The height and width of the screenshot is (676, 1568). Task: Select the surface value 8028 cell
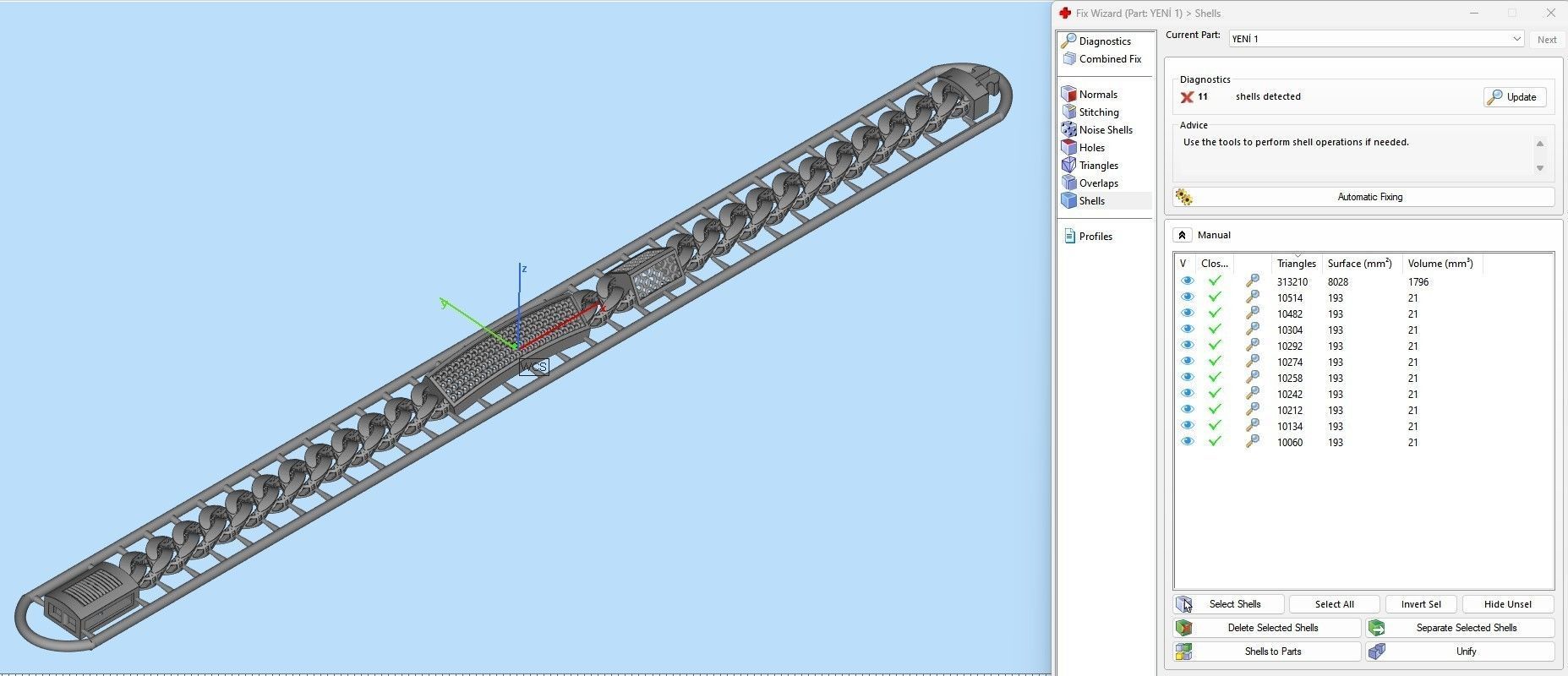tap(1338, 282)
